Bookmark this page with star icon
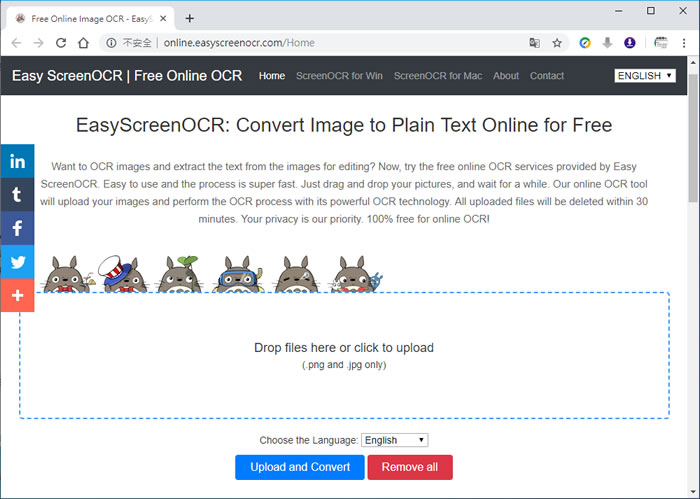This screenshot has width=700, height=499. coord(557,43)
